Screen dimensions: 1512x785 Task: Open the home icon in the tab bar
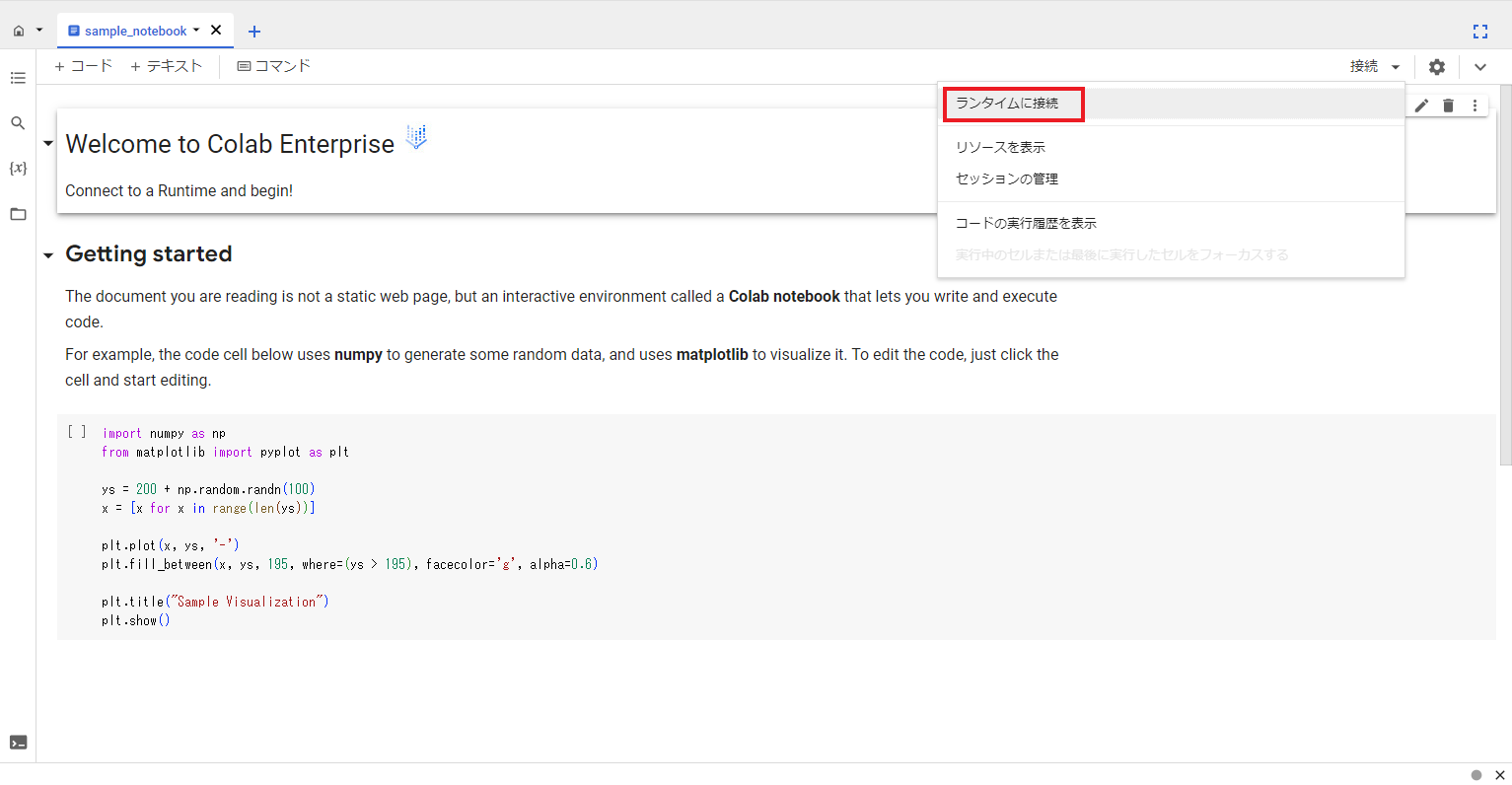(x=19, y=31)
